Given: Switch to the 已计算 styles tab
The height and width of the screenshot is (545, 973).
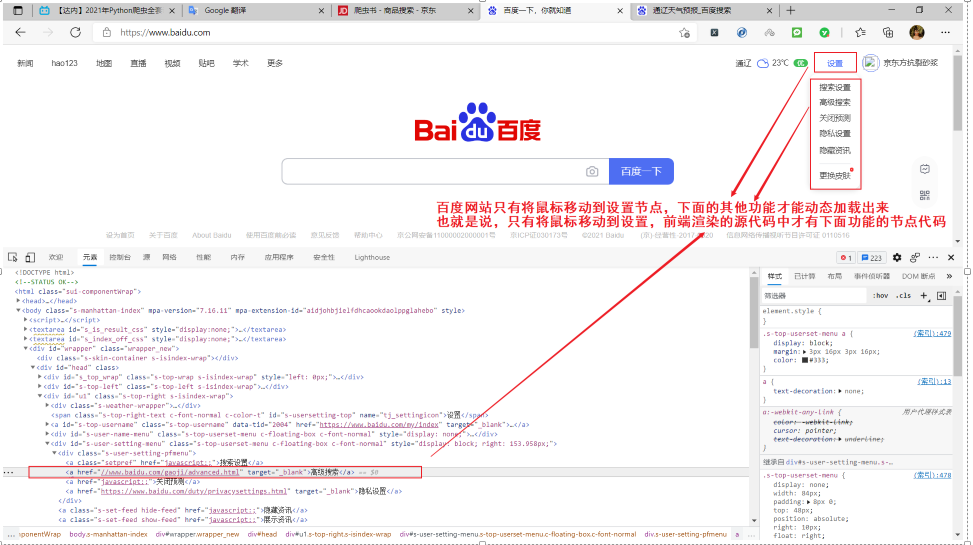Looking at the screenshot, I should coord(804,276).
